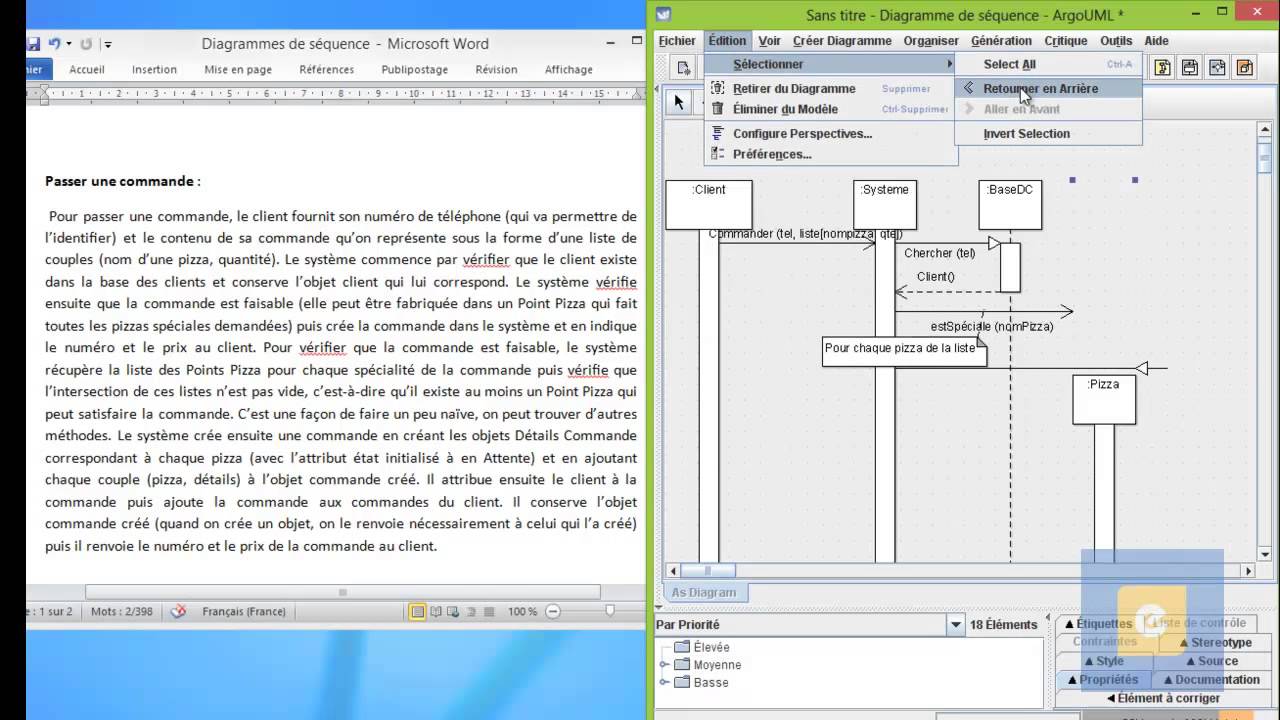This screenshot has width=1280, height=720.
Task: Open the Propriétés tab
Action: coord(1103,680)
